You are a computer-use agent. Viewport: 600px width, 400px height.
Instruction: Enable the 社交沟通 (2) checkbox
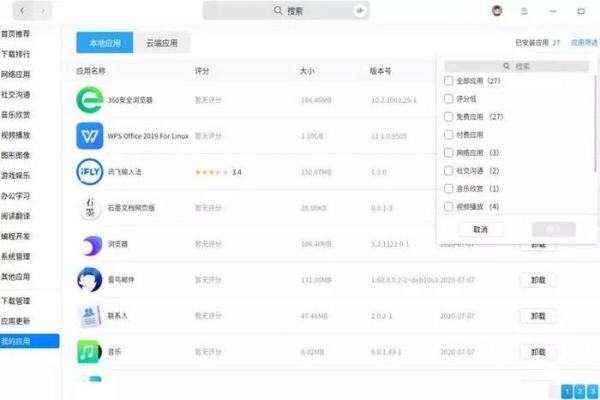pos(447,171)
